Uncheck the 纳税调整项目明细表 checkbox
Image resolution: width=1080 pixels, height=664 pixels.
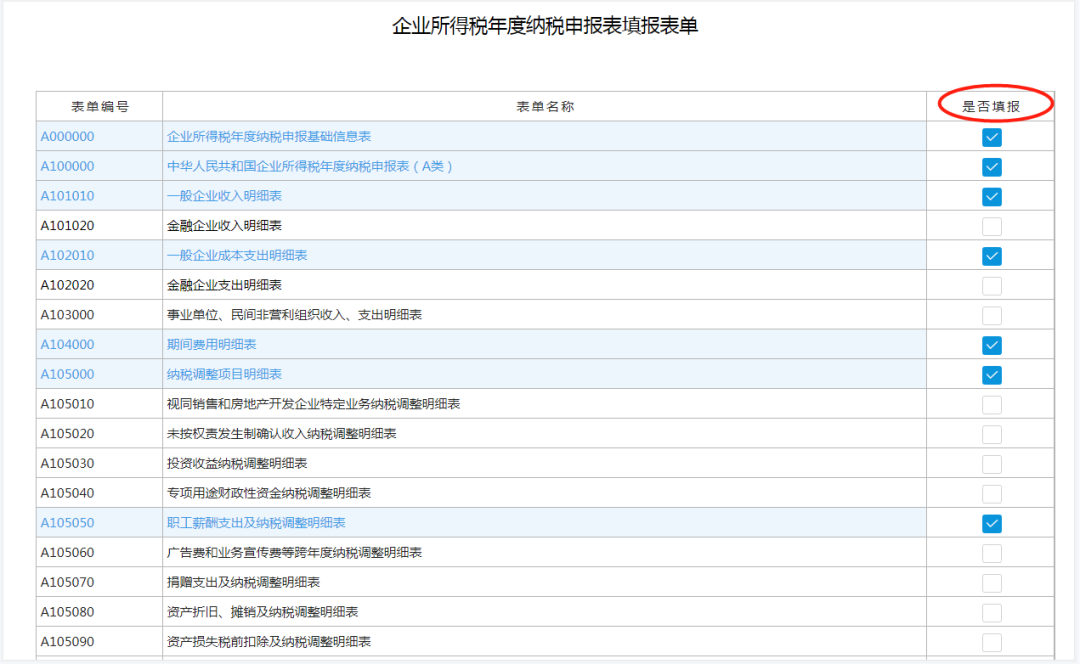[991, 375]
